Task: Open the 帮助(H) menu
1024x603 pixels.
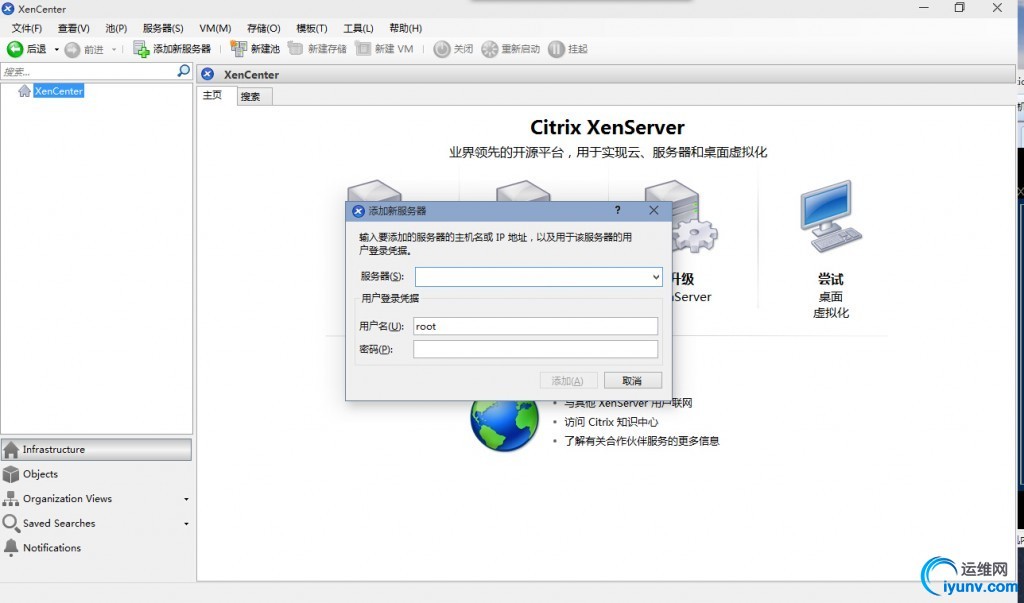Action: point(406,28)
